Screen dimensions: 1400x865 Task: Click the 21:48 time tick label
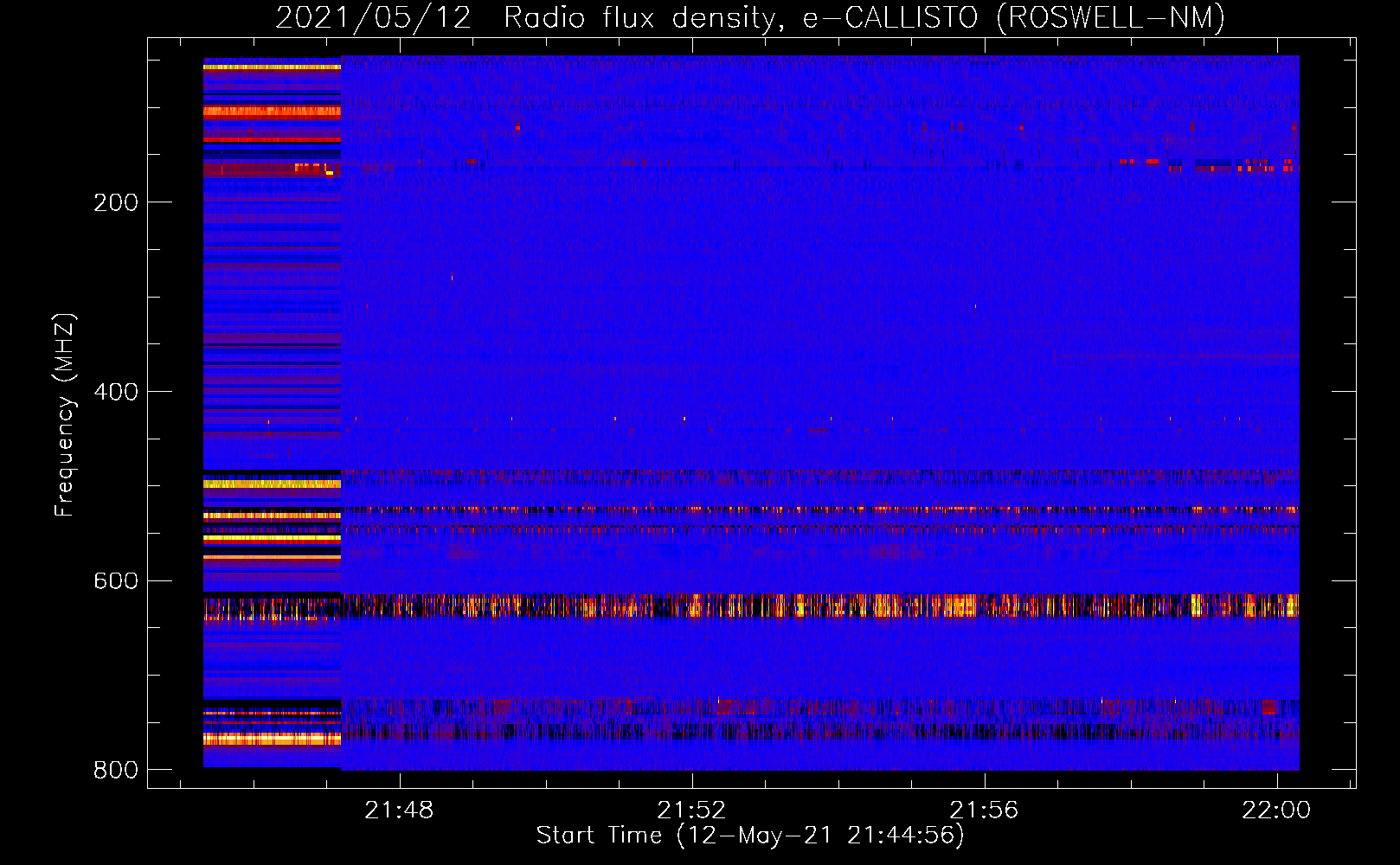399,811
